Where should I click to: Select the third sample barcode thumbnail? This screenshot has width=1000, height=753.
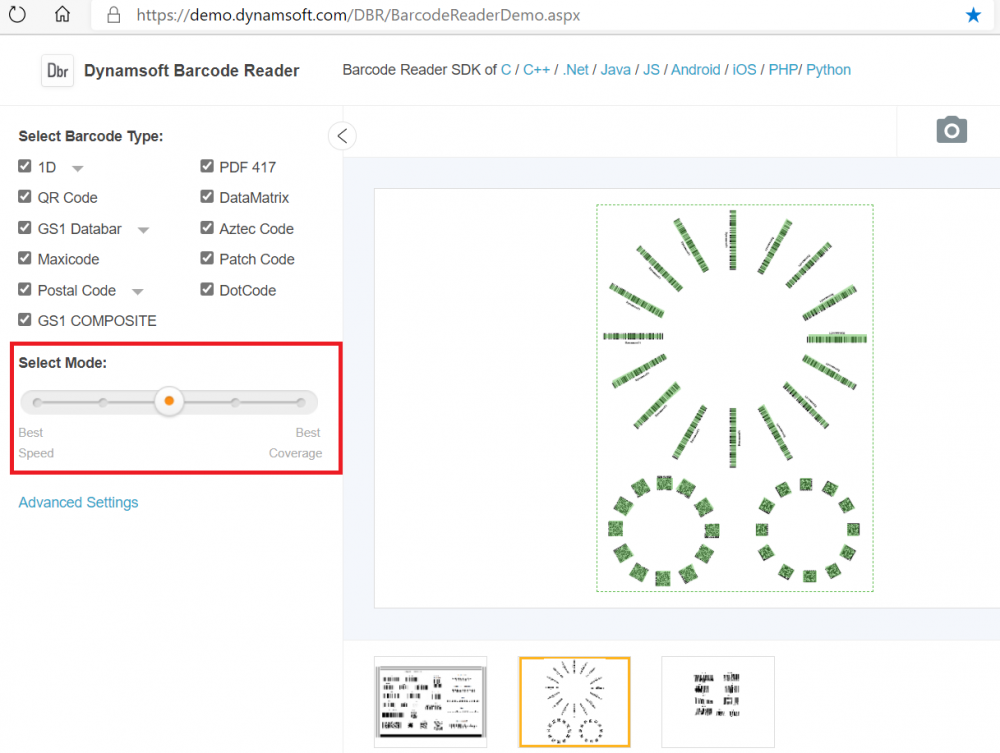pos(717,701)
